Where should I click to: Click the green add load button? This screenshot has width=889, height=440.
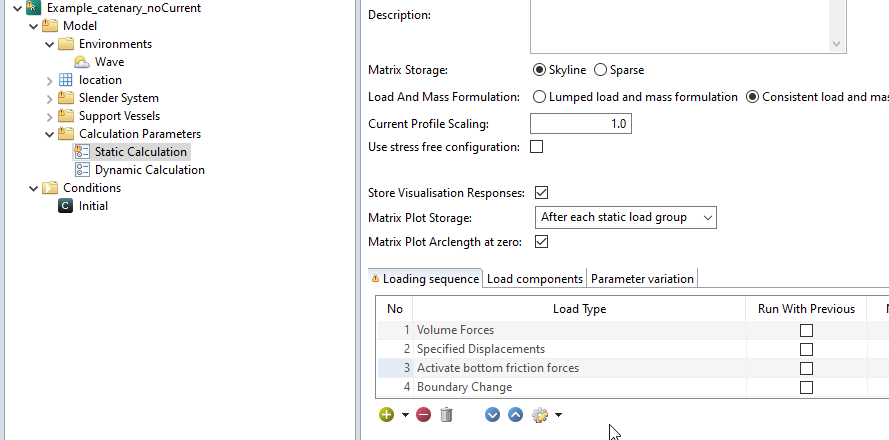pyautogui.click(x=386, y=414)
